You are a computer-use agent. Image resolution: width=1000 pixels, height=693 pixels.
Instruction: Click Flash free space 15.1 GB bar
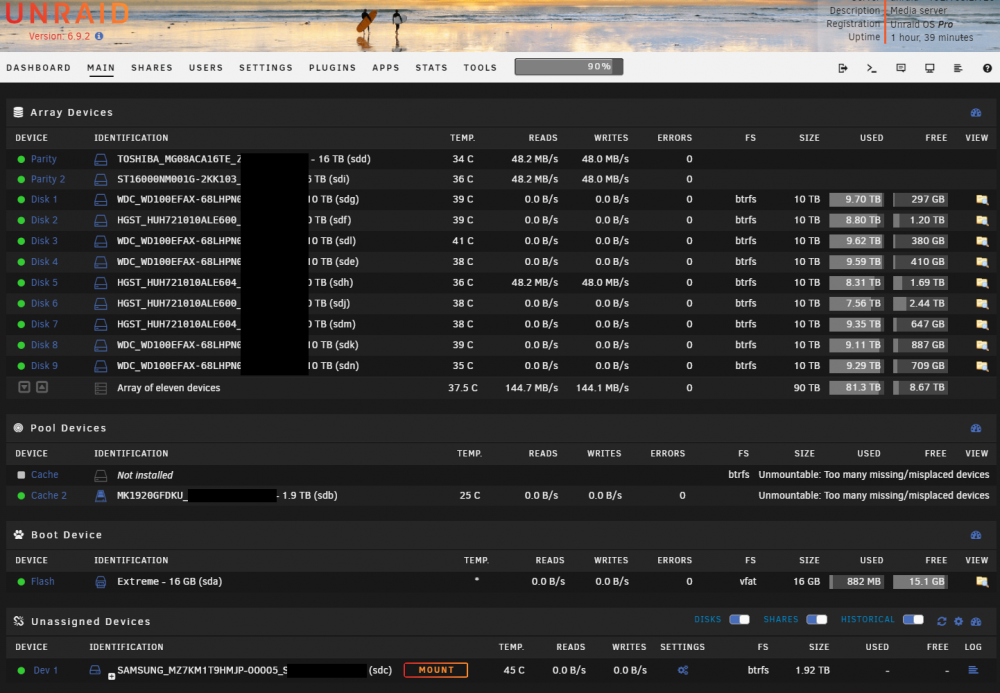[920, 581]
